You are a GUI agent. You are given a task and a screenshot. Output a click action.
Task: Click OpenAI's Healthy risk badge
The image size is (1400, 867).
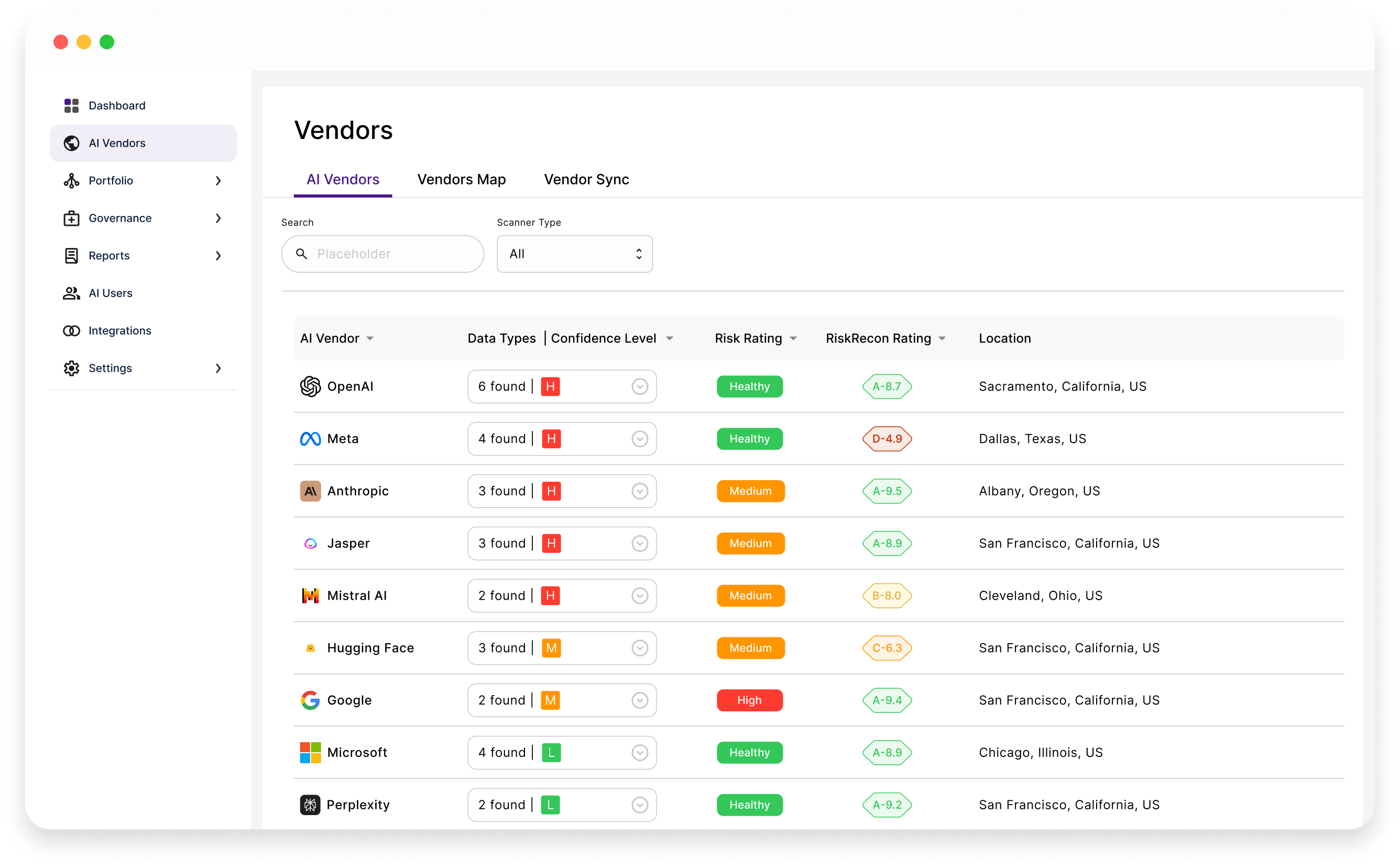click(x=750, y=386)
